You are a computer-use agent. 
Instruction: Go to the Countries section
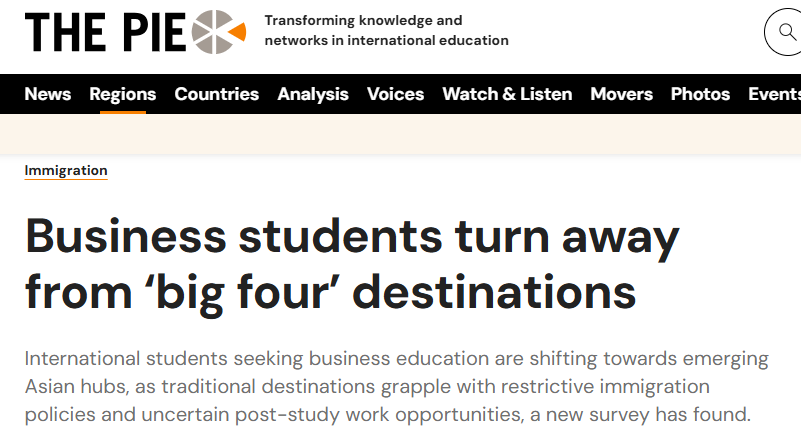coord(217,94)
